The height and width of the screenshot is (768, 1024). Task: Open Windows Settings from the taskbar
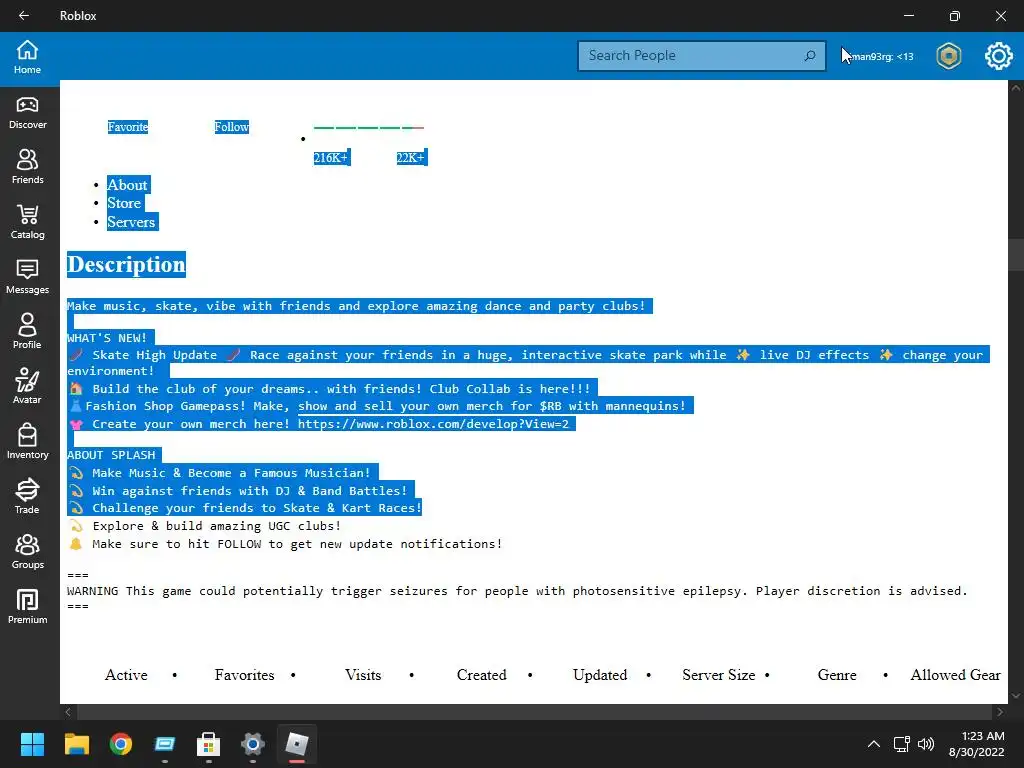[x=253, y=744]
